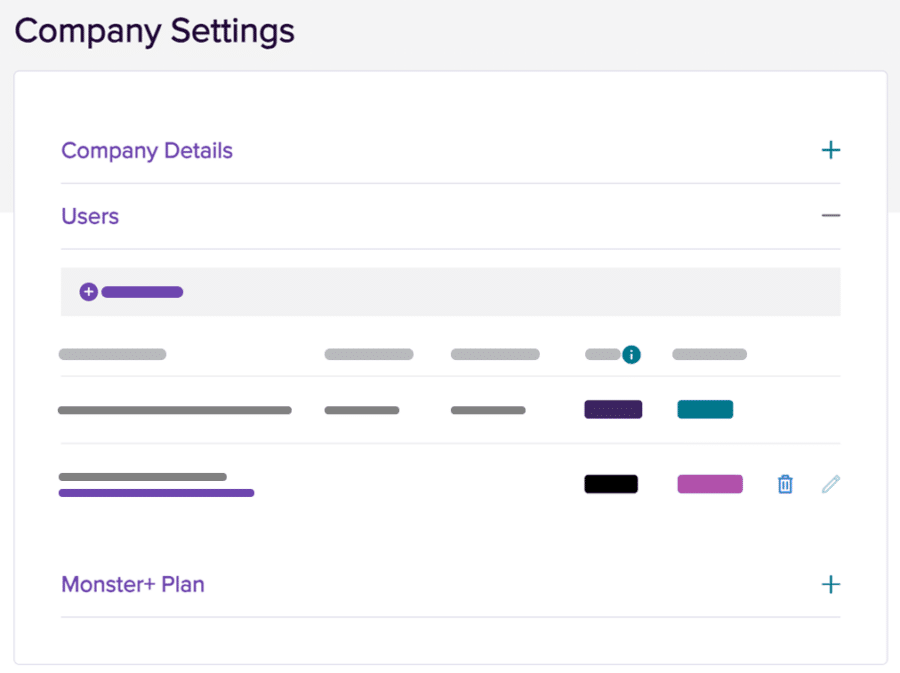The height and width of the screenshot is (673, 900).
Task: Click the minus icon beside Users
Action: point(830,215)
